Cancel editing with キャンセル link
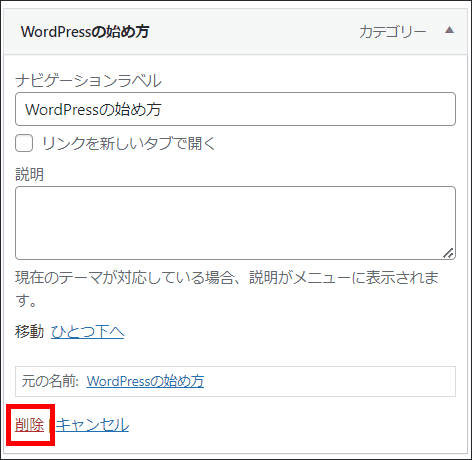 [92, 425]
